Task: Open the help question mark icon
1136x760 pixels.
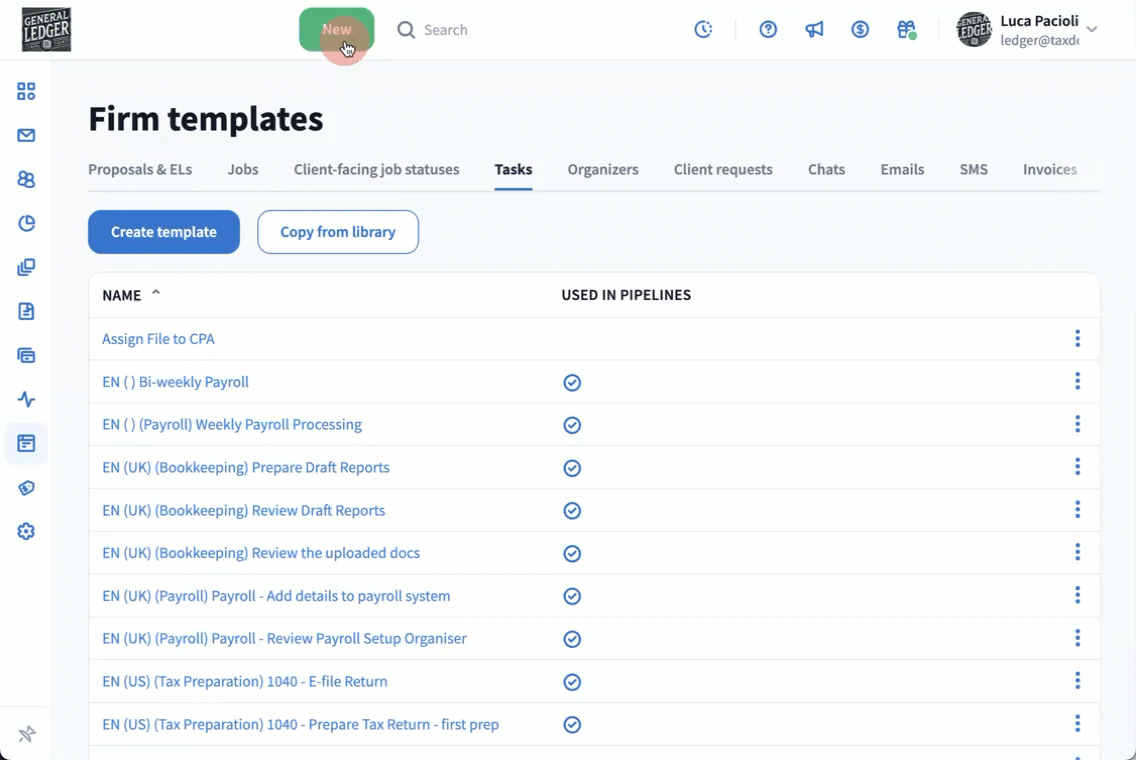Action: click(x=768, y=30)
